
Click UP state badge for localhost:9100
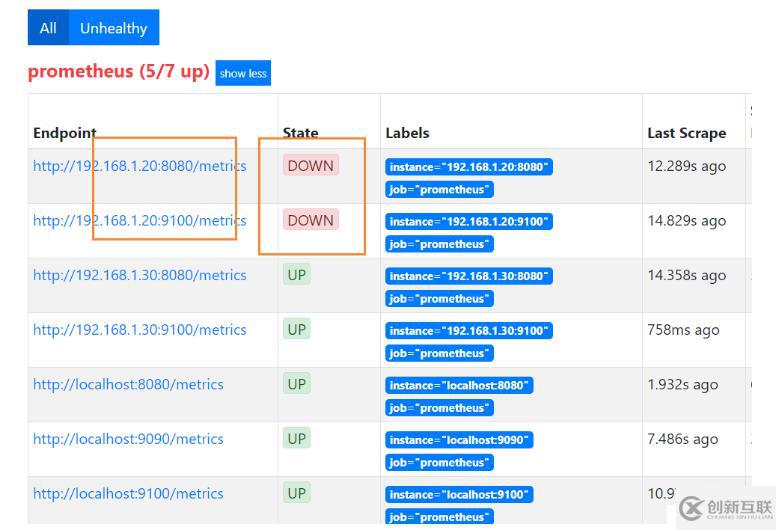(x=297, y=493)
